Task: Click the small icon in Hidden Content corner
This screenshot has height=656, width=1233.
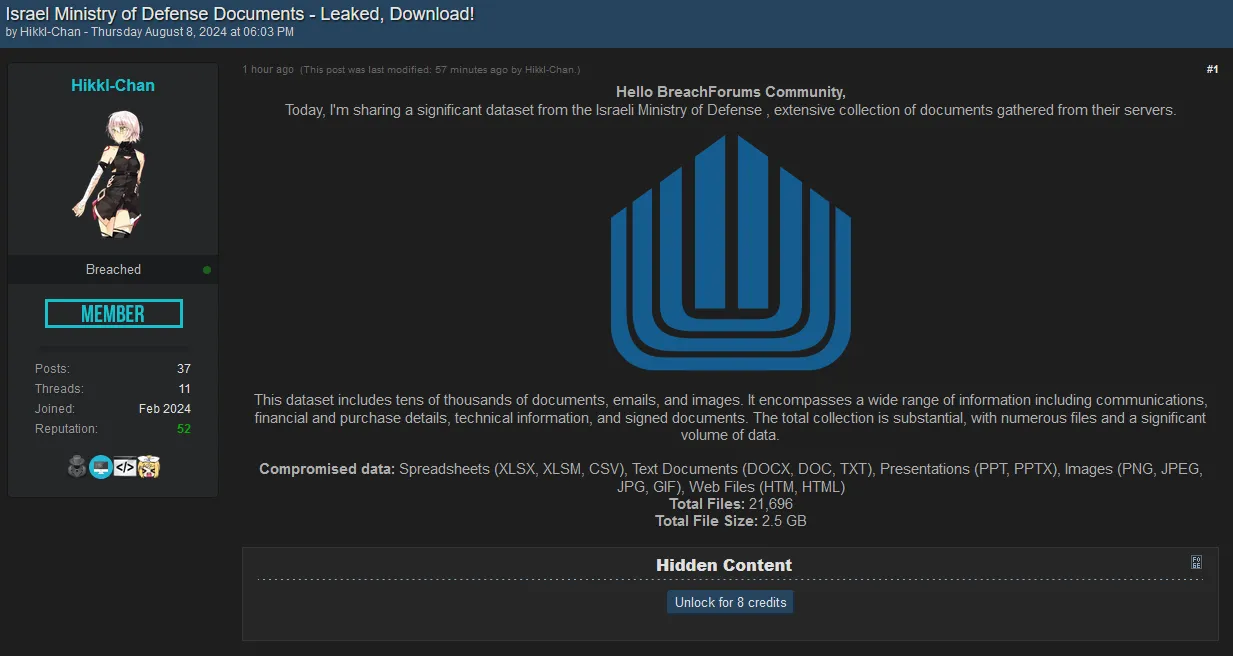Action: 1196,562
